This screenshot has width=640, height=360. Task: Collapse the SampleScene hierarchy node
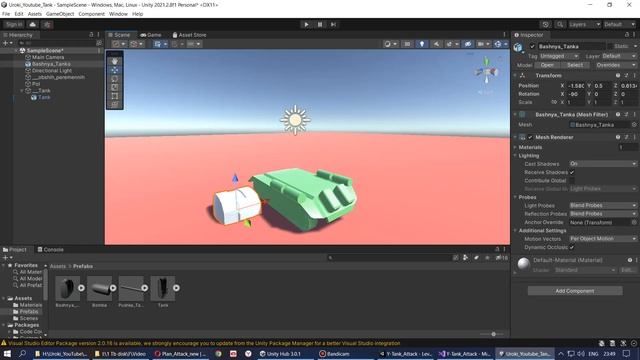16,51
